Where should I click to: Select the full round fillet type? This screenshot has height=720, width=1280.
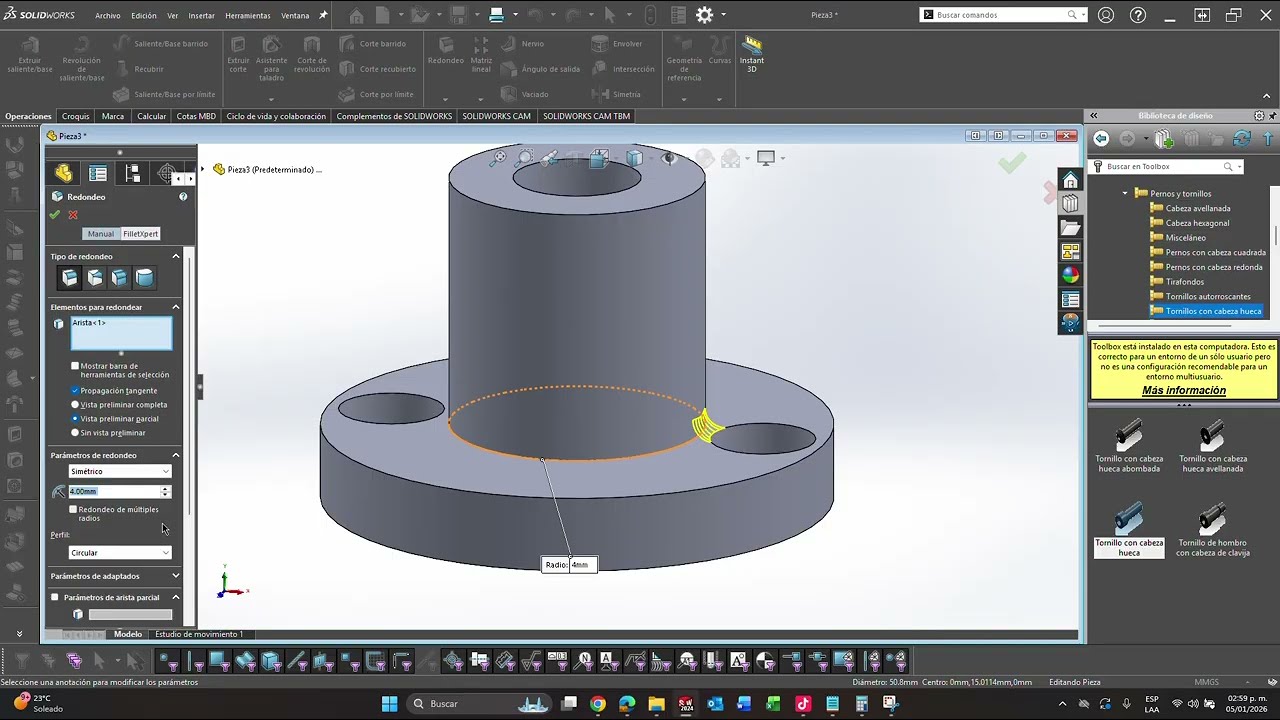pyautogui.click(x=145, y=278)
